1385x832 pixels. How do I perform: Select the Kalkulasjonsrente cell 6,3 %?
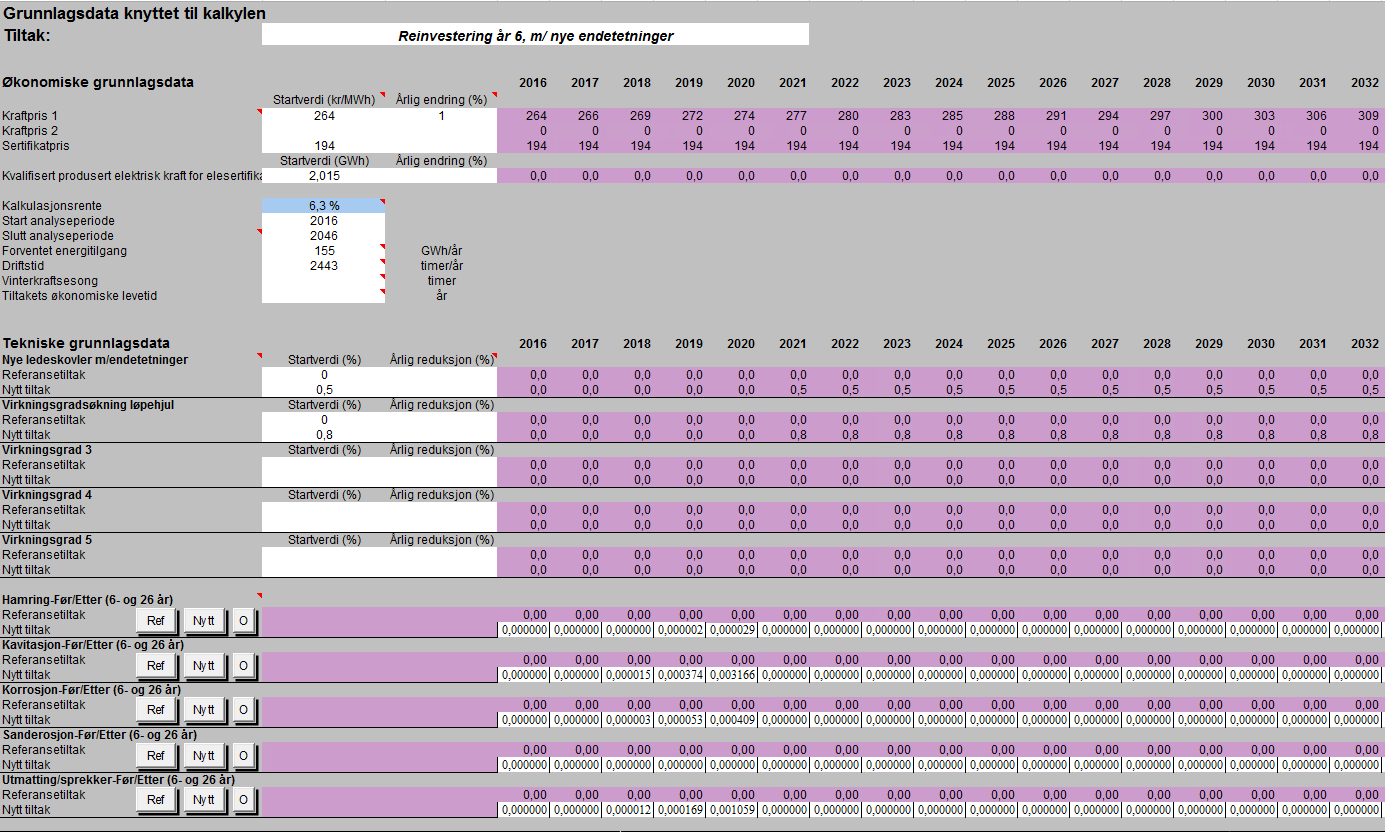click(x=323, y=206)
